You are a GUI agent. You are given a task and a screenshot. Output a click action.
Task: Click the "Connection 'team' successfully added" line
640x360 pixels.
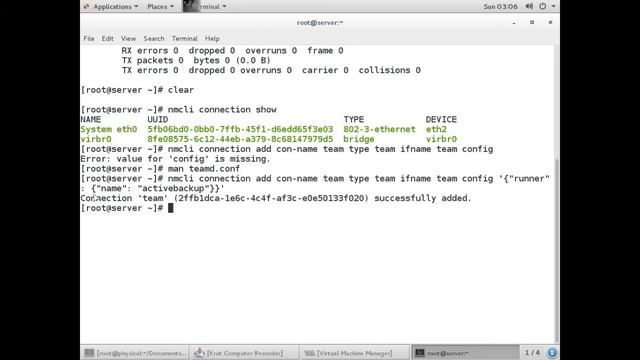(276, 198)
